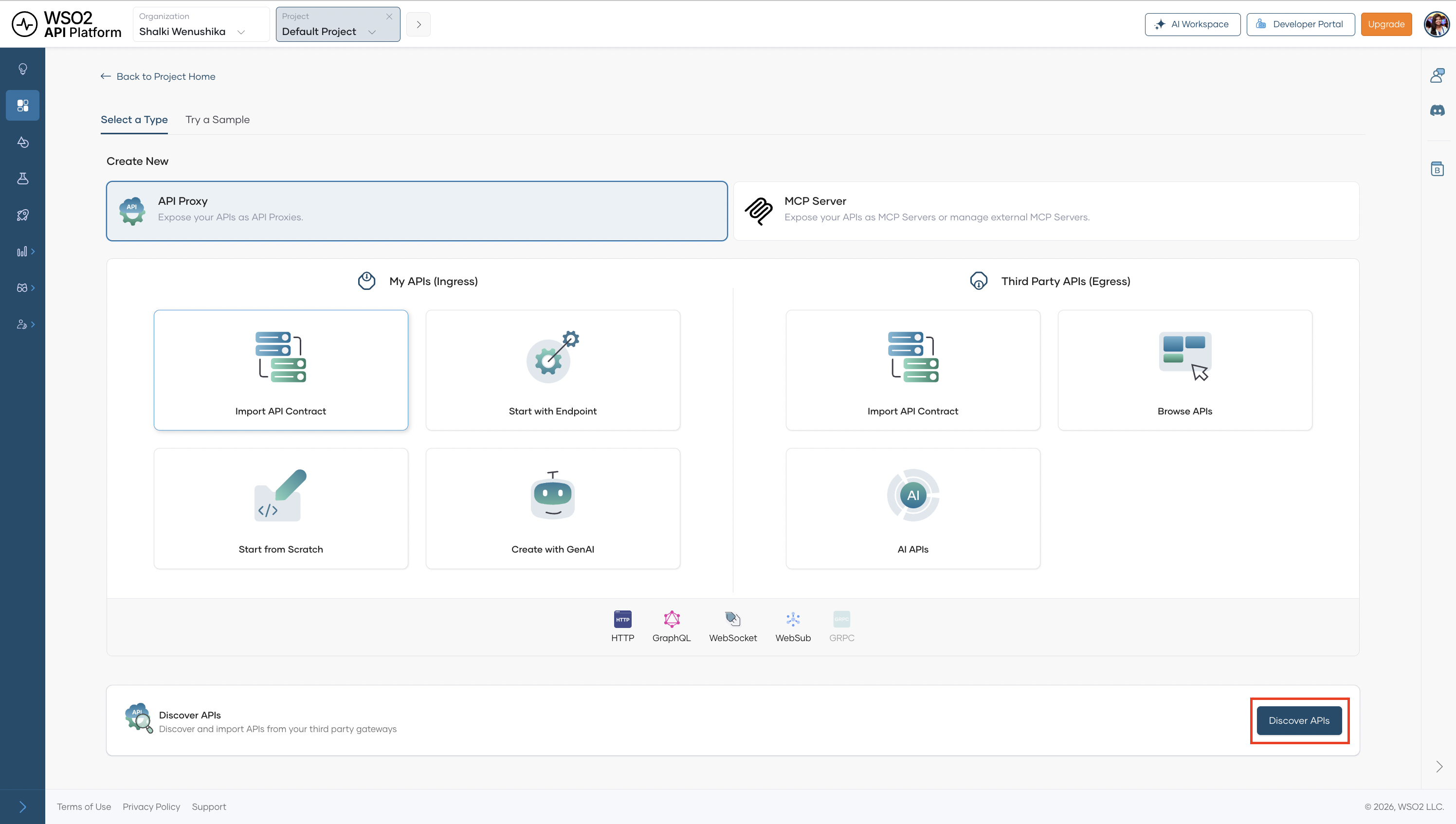
Task: Open the lightbulb overview sidebar icon
Action: (x=23, y=69)
